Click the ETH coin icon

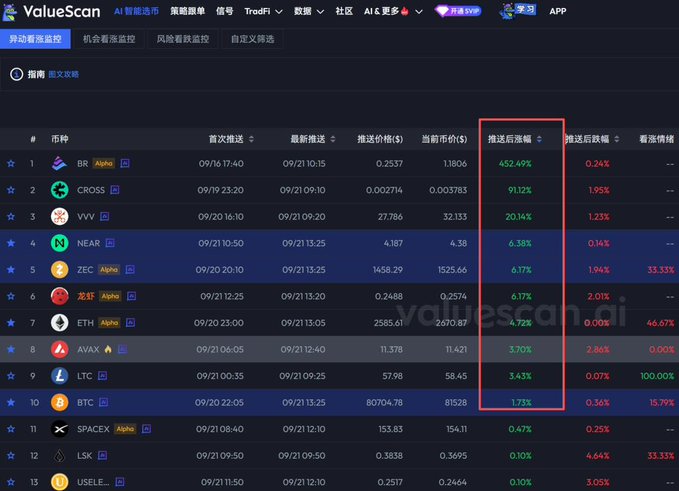(59, 323)
